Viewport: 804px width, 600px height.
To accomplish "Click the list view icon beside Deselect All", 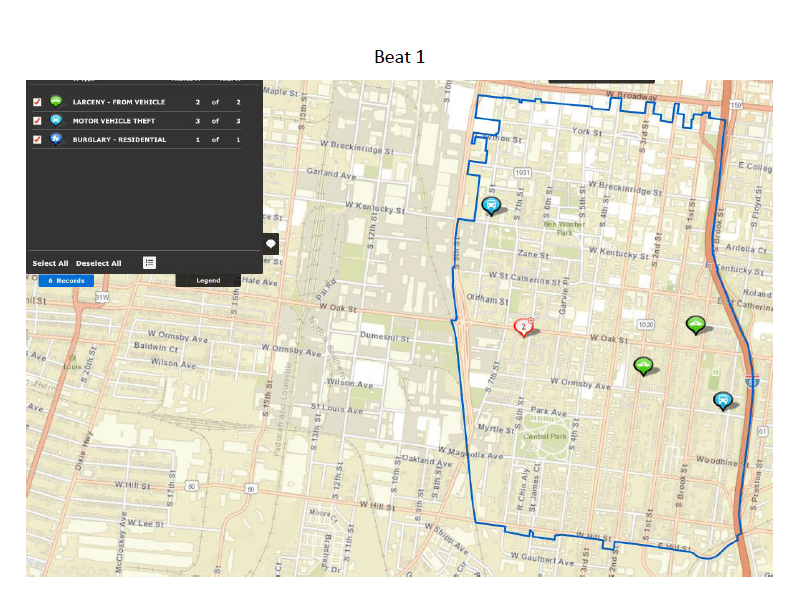I will pyautogui.click(x=149, y=263).
